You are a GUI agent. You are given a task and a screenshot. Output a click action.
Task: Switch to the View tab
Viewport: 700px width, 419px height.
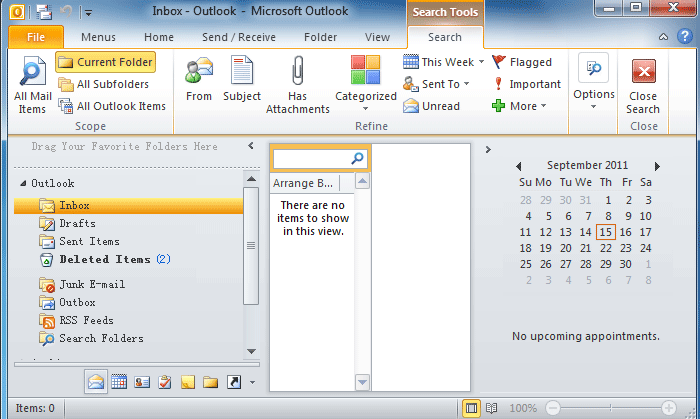click(x=377, y=37)
